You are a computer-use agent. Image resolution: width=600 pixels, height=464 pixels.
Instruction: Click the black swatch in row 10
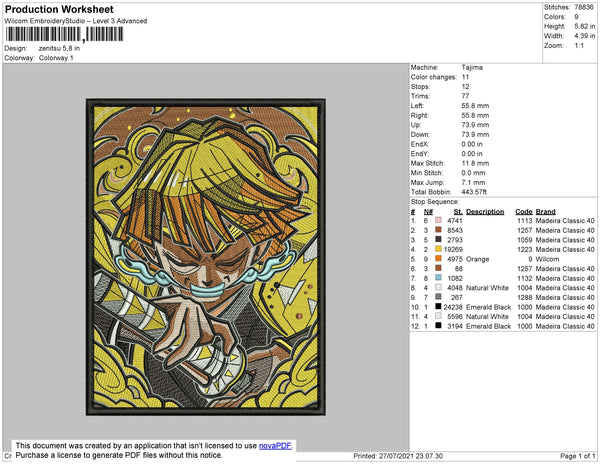438,306
